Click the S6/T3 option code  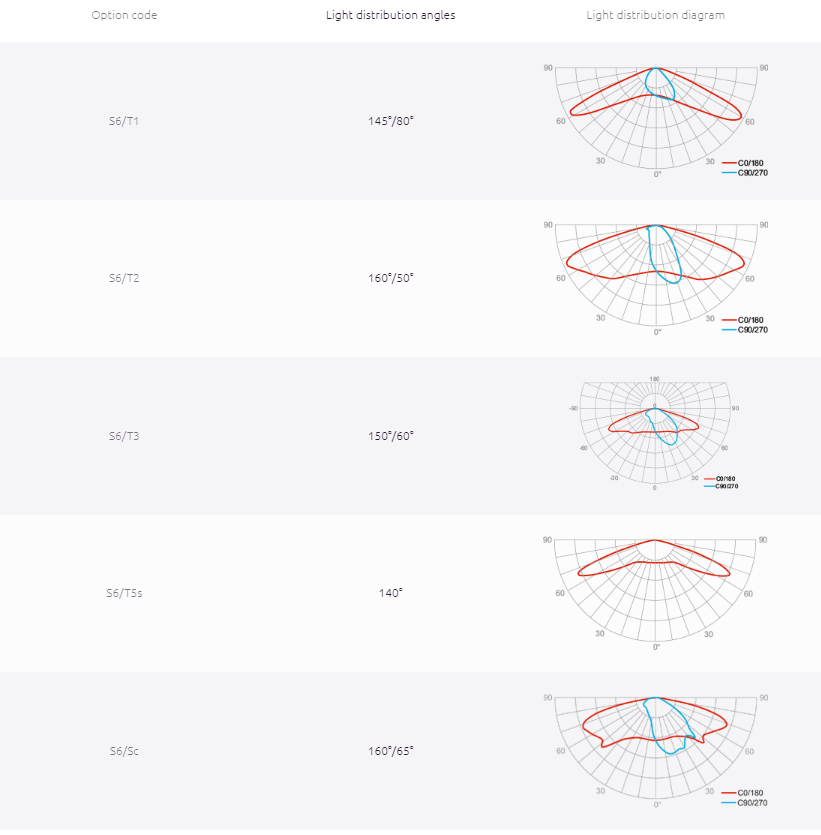pos(124,436)
